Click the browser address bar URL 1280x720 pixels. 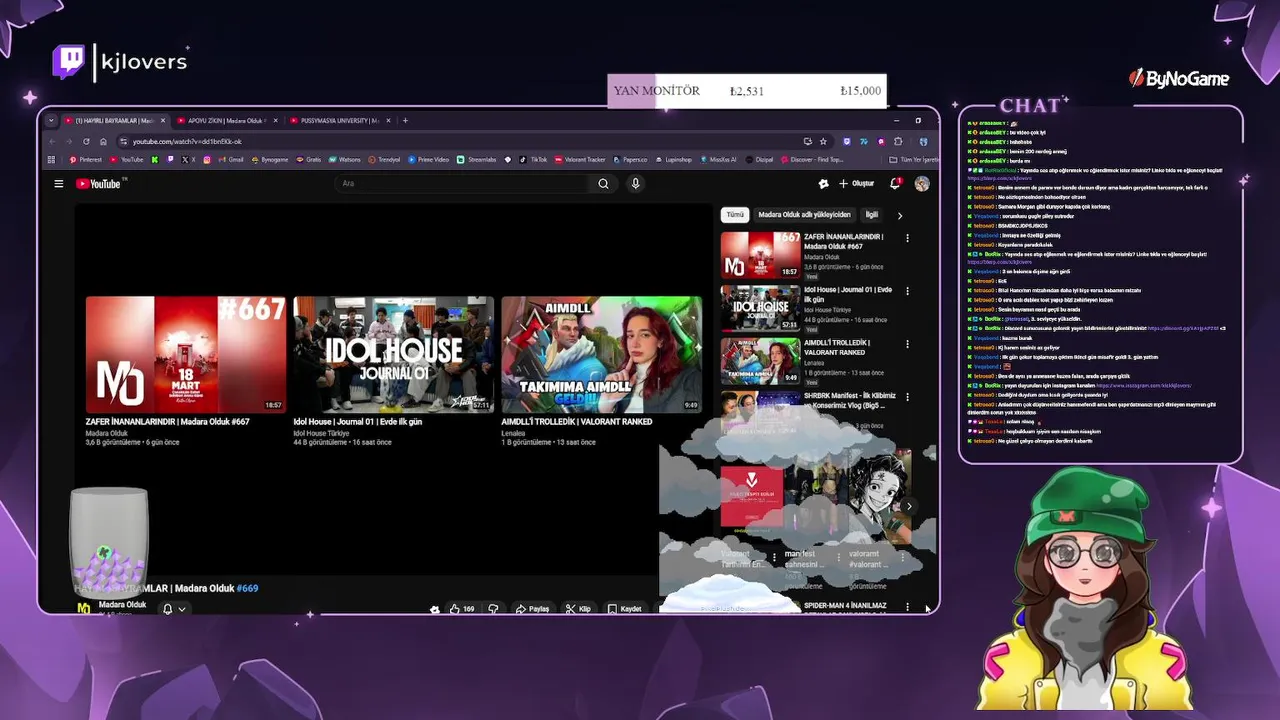[188, 141]
